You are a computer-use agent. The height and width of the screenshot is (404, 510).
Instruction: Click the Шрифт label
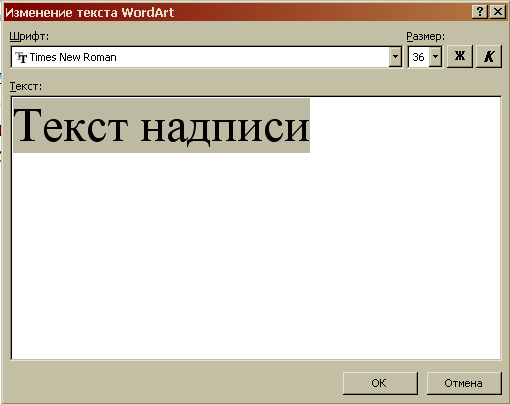tap(29, 36)
